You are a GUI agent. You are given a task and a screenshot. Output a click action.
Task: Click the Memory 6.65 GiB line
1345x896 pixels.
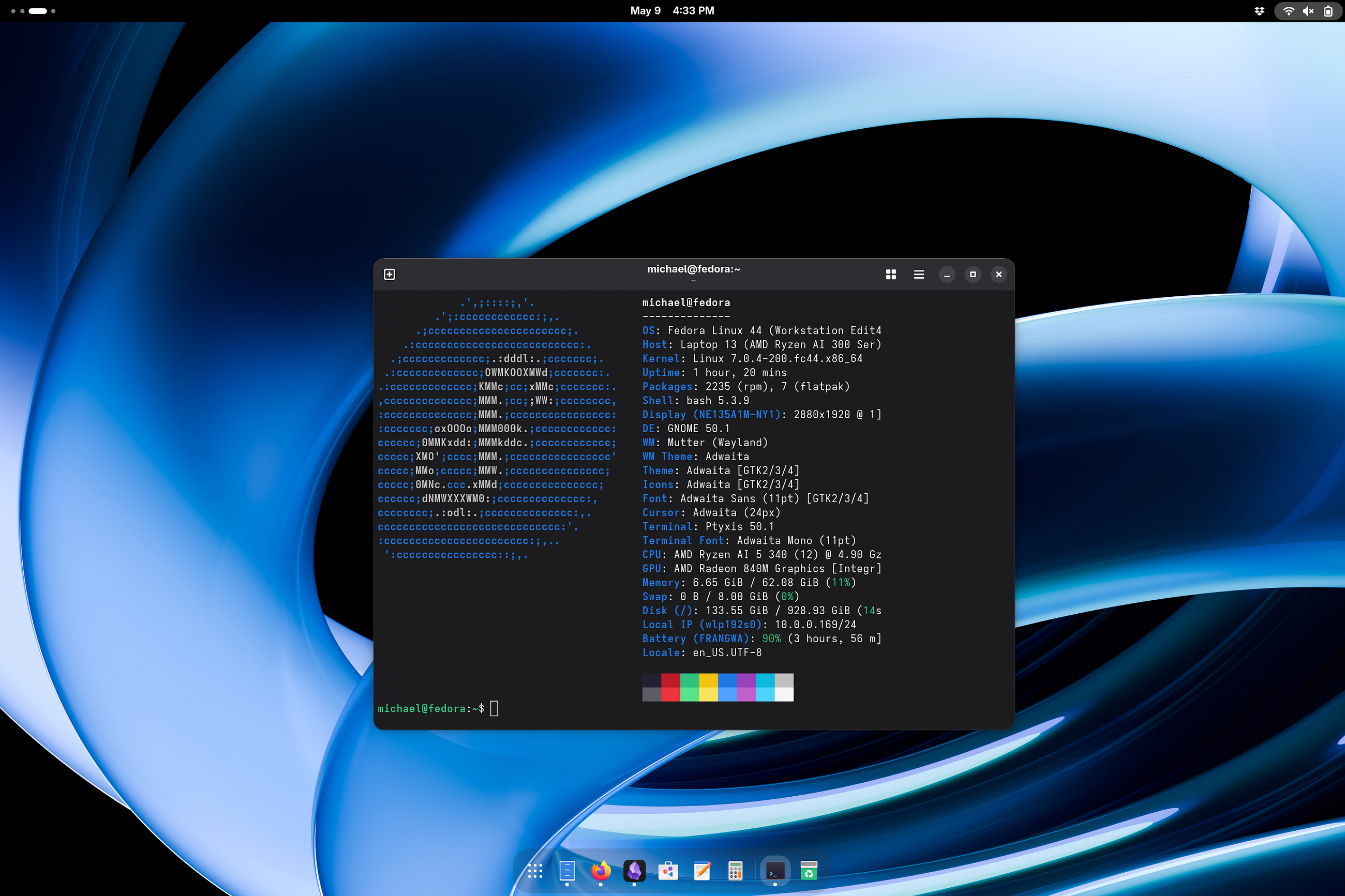point(749,582)
